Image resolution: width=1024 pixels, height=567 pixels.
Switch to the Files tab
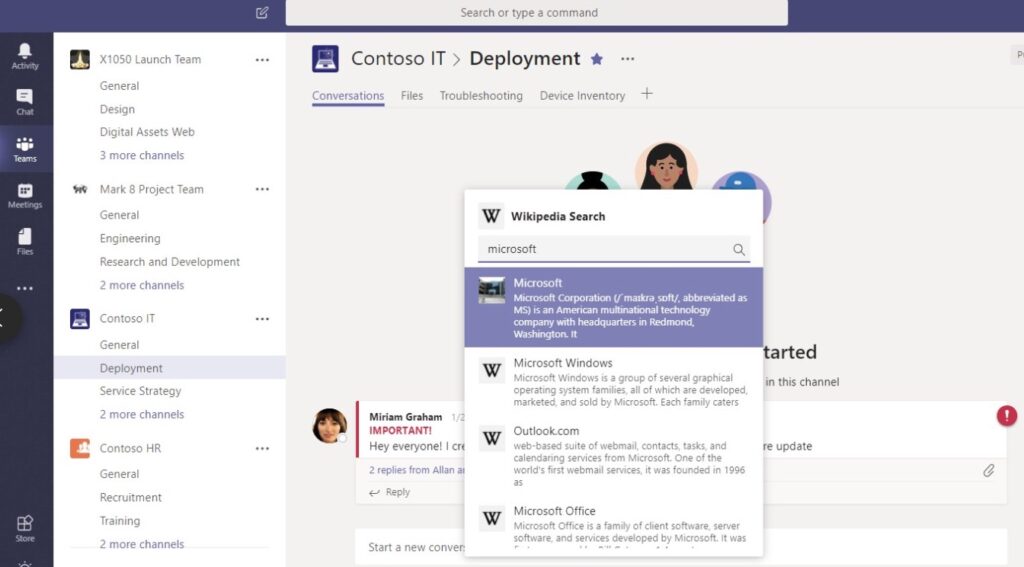click(411, 95)
